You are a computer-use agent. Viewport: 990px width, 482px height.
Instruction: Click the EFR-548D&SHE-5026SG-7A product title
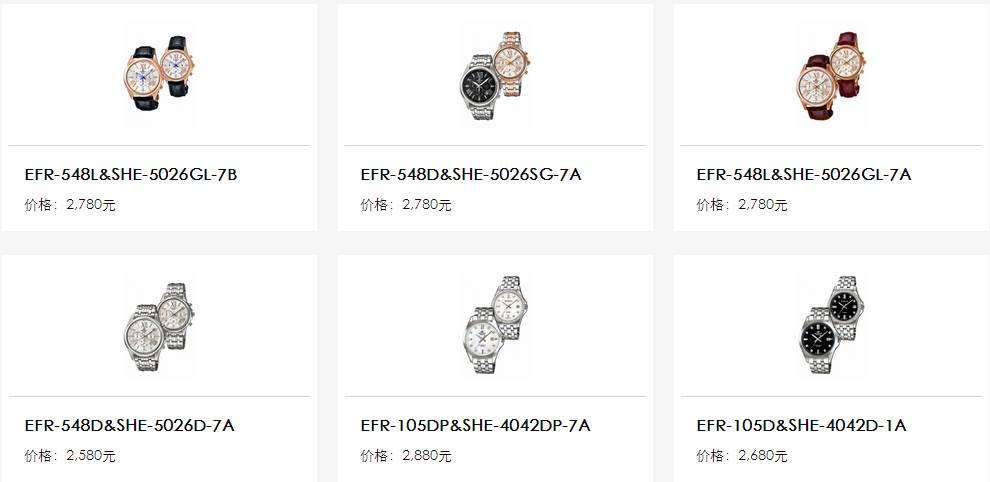coord(471,175)
